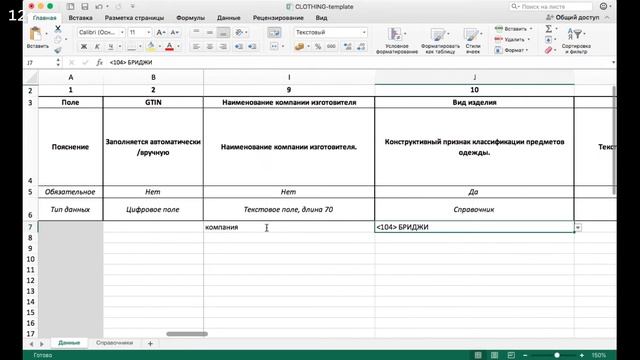Open dropdown arrow for cell J7
Viewport: 640px width, 360px height.
(x=578, y=227)
